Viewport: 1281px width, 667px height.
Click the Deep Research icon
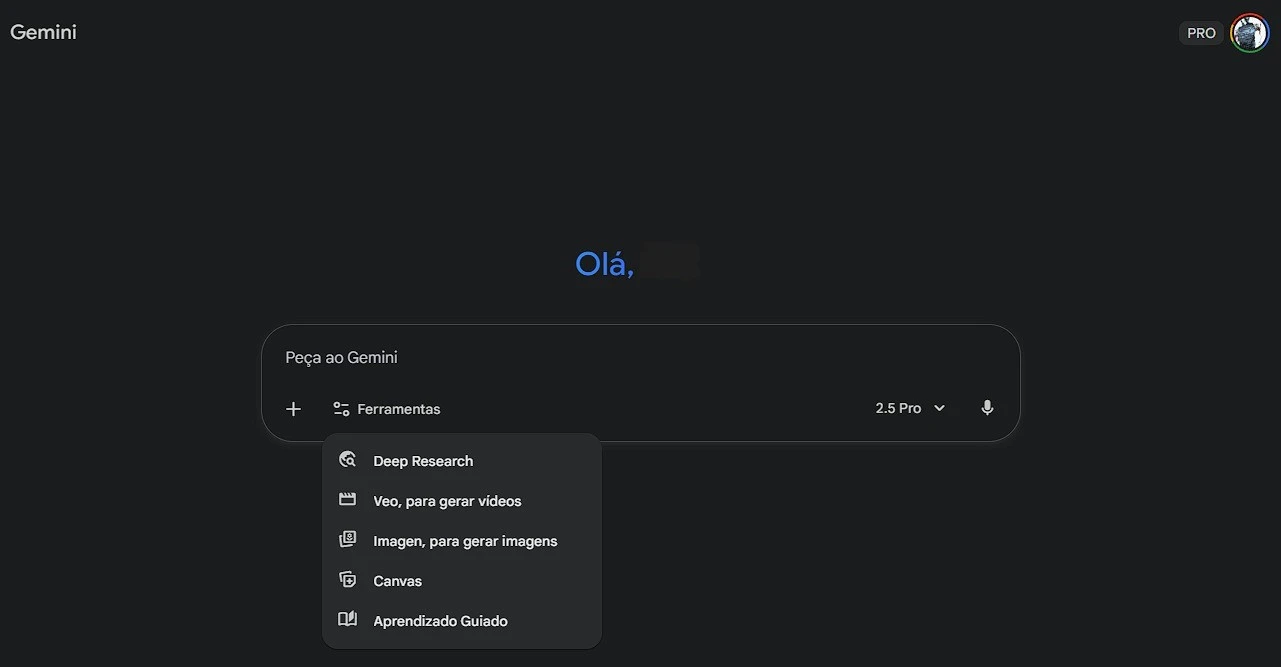point(347,460)
